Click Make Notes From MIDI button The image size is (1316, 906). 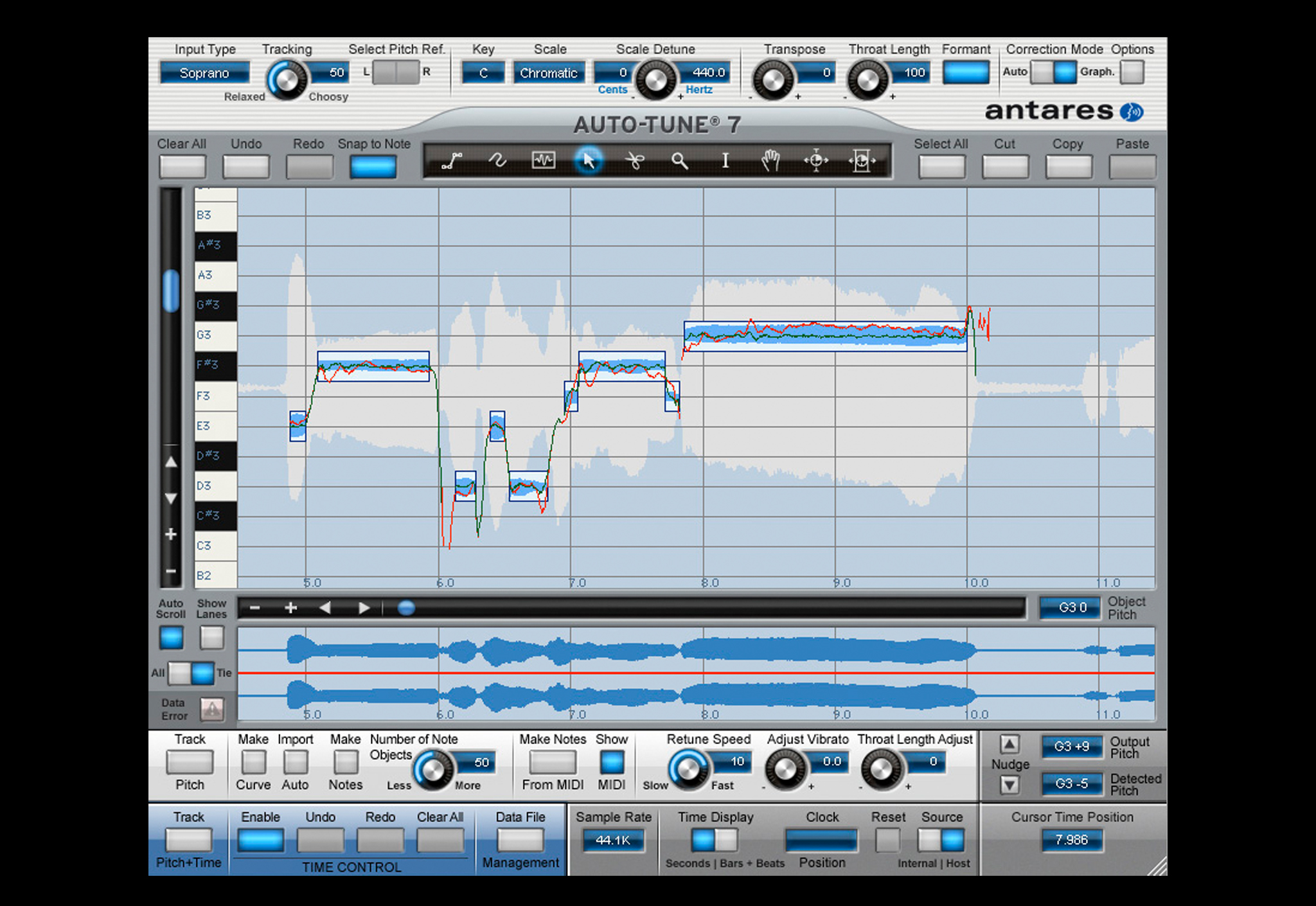pyautogui.click(x=553, y=763)
